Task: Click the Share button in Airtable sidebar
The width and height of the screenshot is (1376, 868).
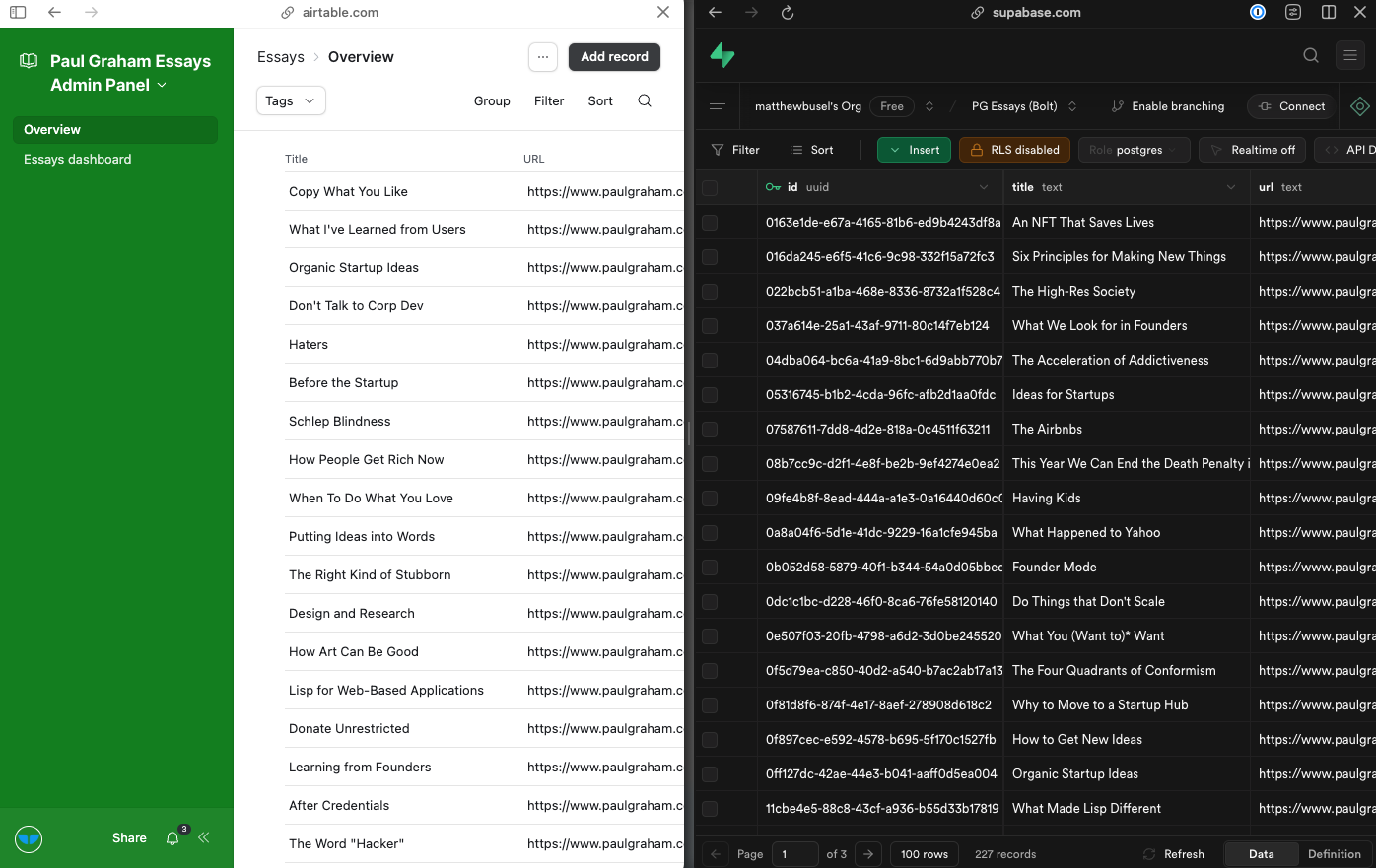Action: click(129, 838)
